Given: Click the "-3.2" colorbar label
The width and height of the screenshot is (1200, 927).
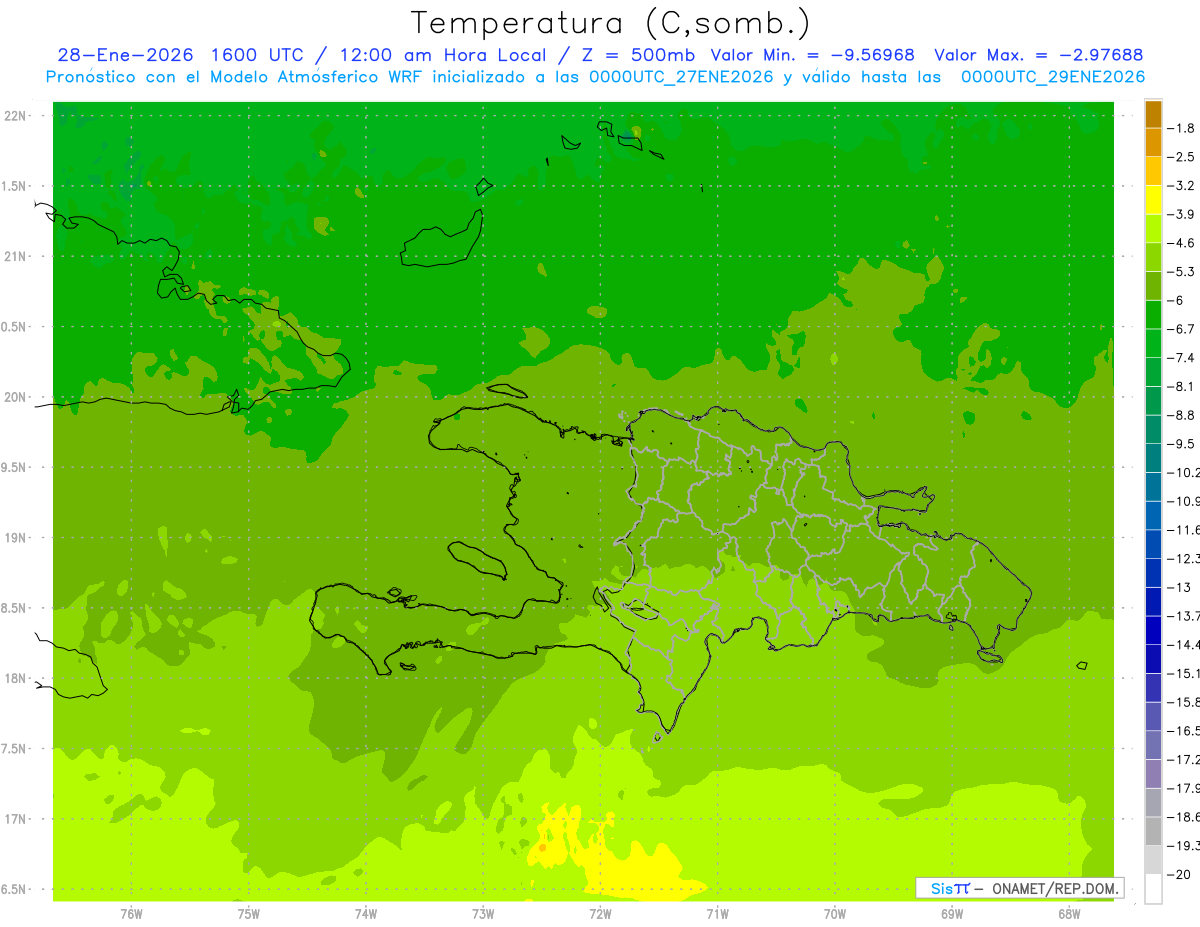Looking at the screenshot, I should point(1183,186).
